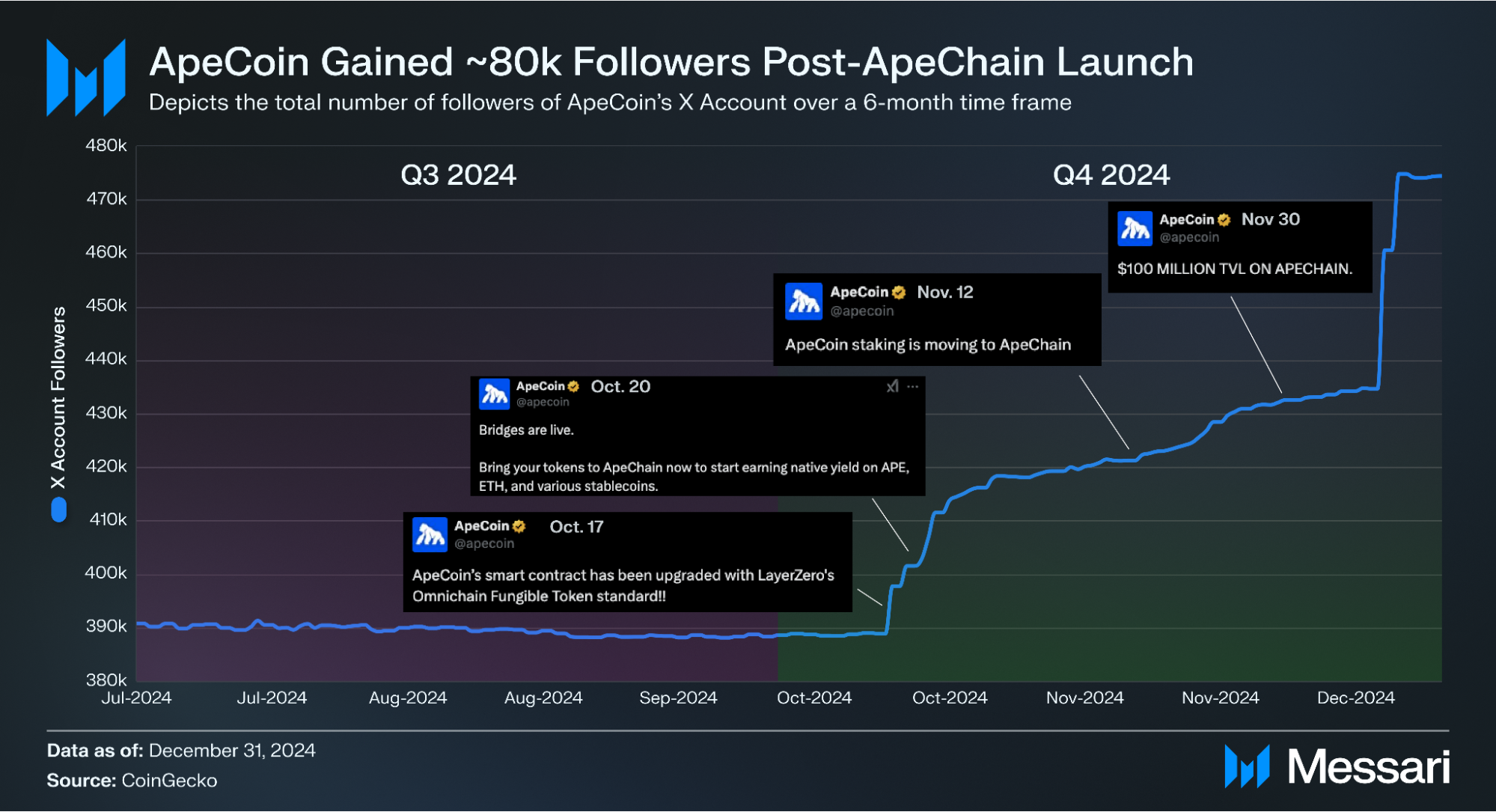Viewport: 1496px width, 812px height.
Task: Click the Grok icon on the Oct. 20 tweet
Action: 892,386
